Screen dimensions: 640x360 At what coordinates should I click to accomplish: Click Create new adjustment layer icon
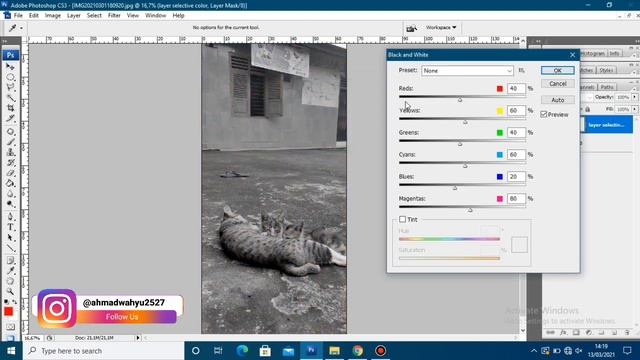click(x=589, y=333)
